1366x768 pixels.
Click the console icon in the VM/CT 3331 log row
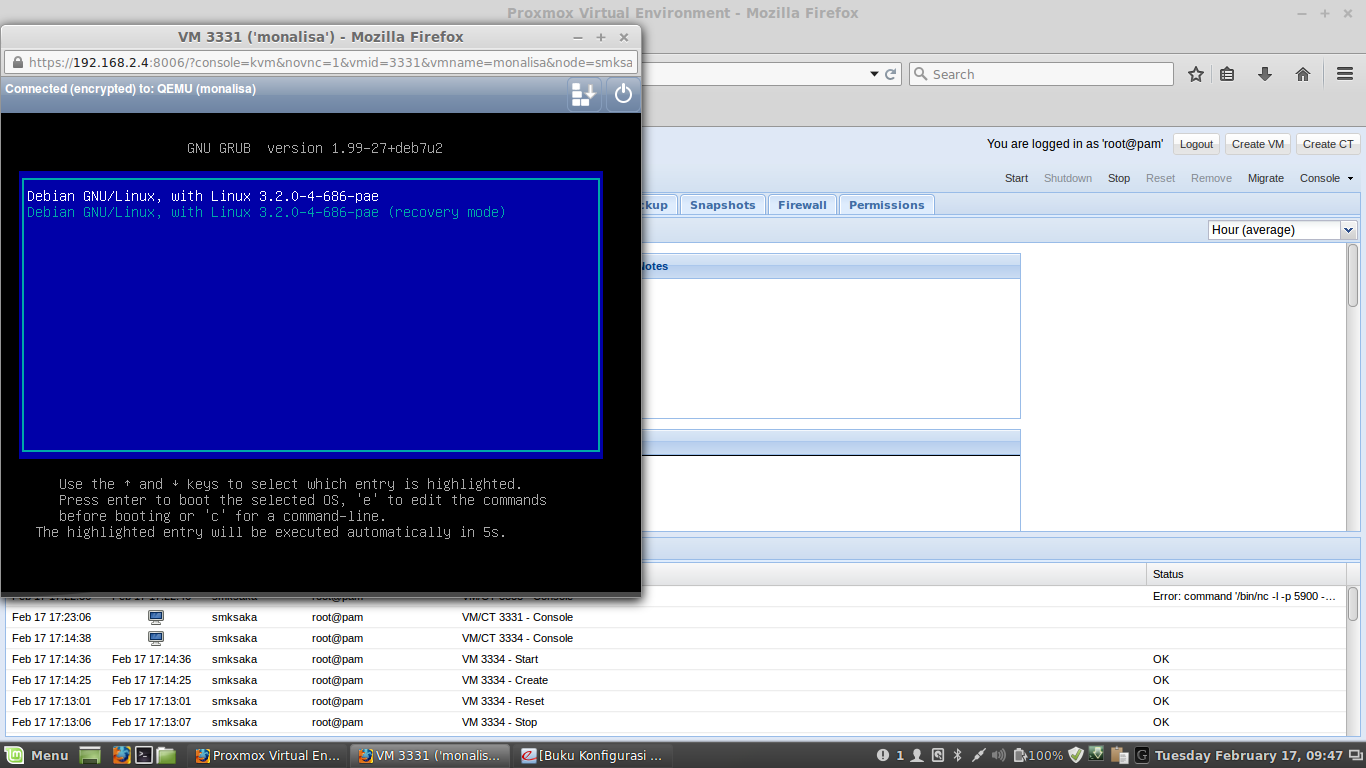156,617
